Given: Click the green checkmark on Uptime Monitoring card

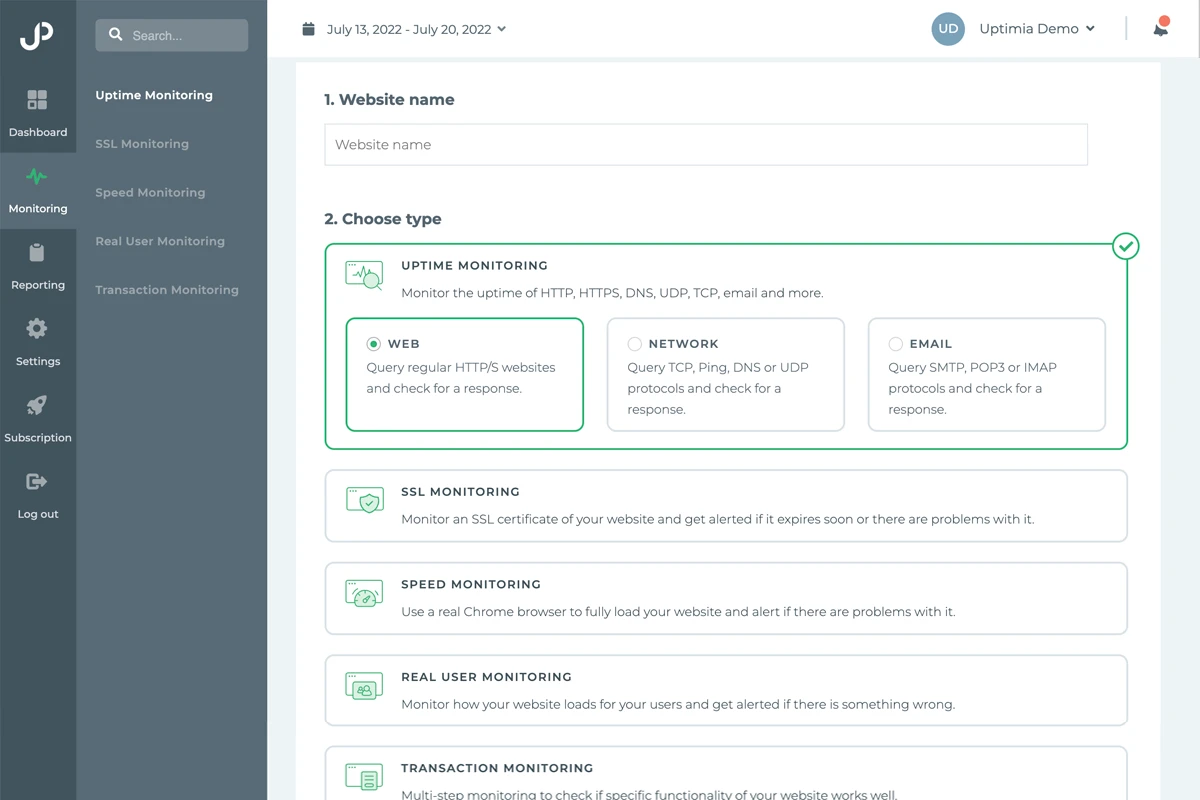Looking at the screenshot, I should pyautogui.click(x=1126, y=245).
